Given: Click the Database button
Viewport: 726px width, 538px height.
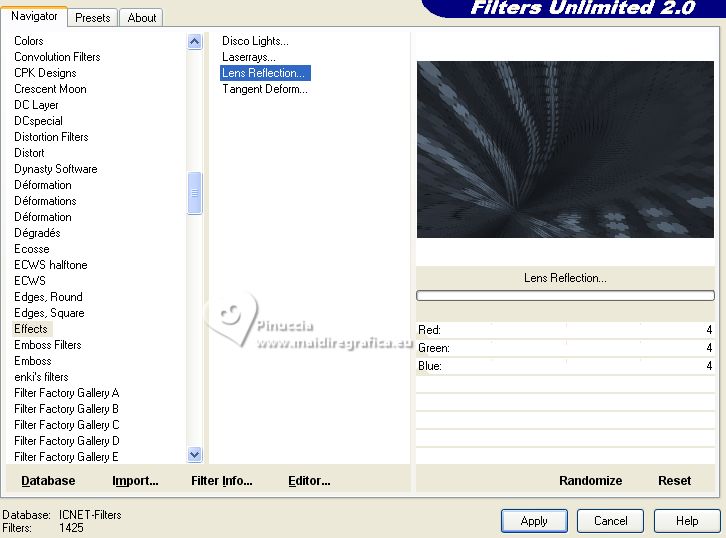Looking at the screenshot, I should pos(48,481).
